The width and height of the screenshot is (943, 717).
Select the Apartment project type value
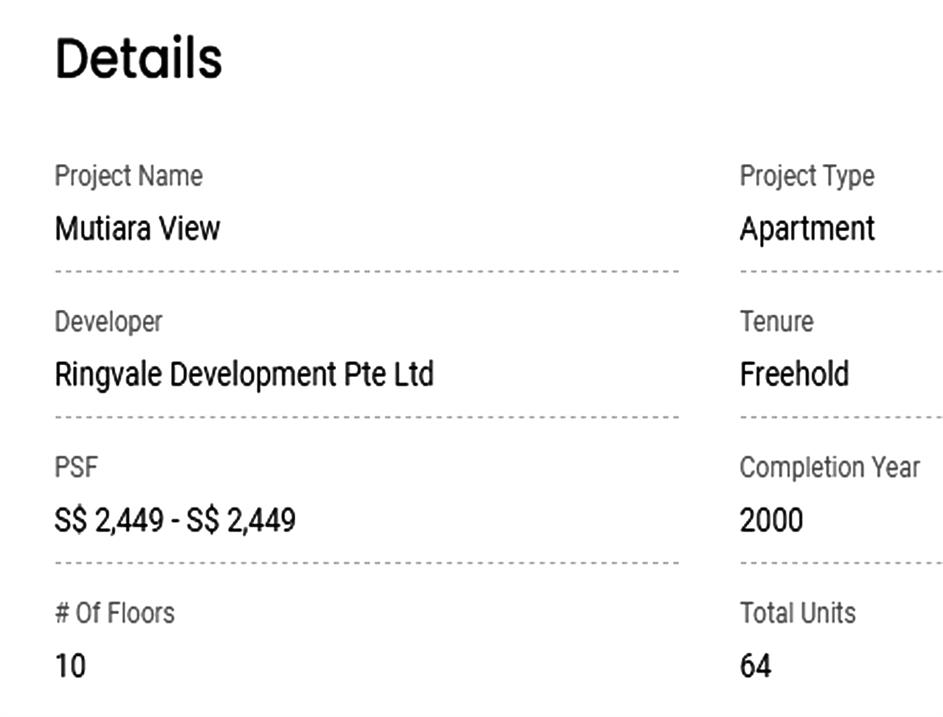pyautogui.click(x=806, y=228)
